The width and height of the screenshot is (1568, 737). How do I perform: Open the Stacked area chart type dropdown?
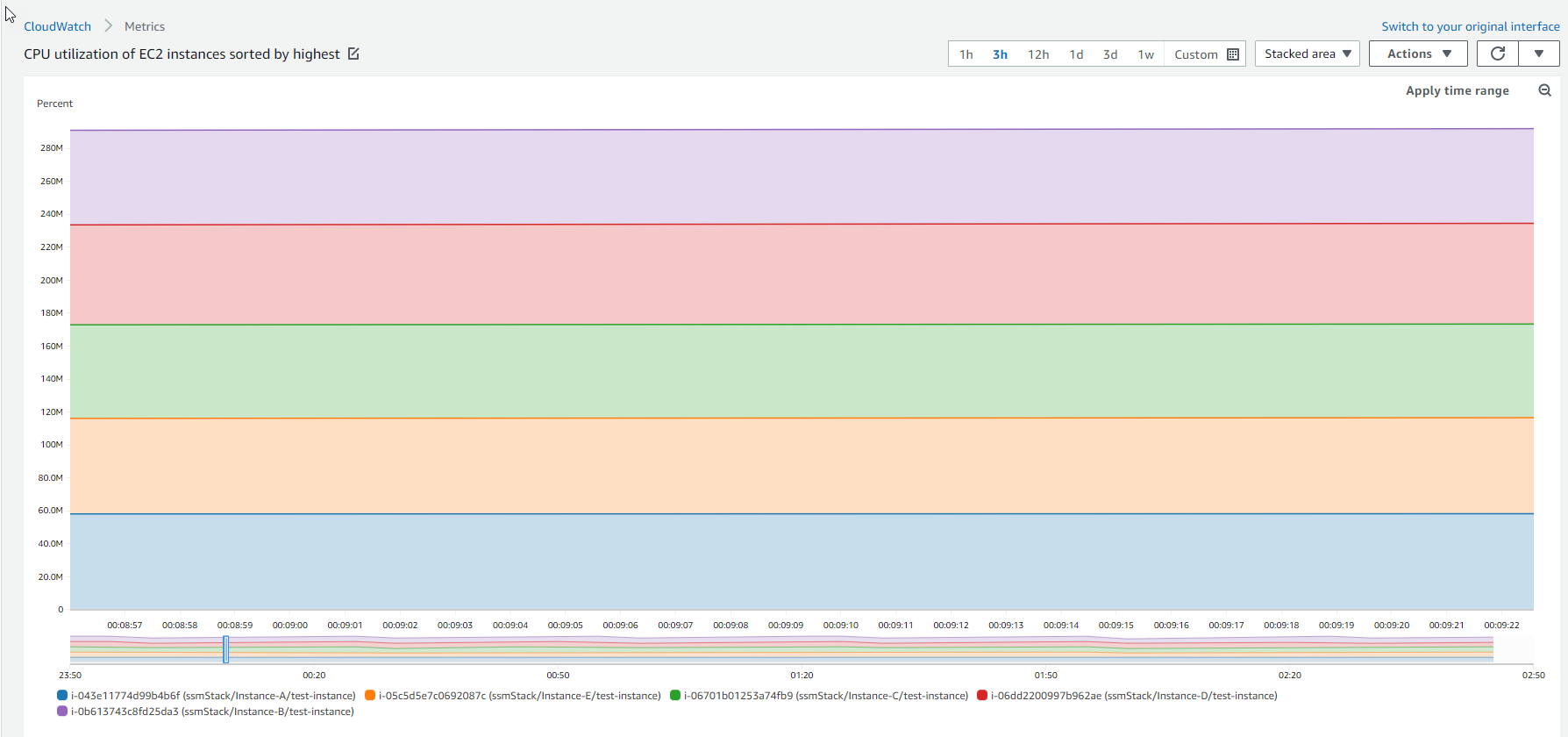[1308, 54]
